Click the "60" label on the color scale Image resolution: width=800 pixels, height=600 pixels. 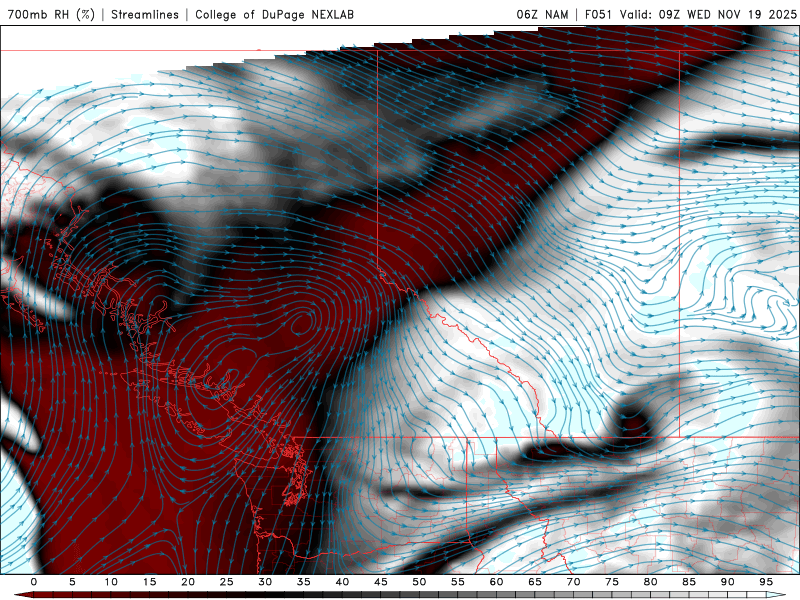496,582
